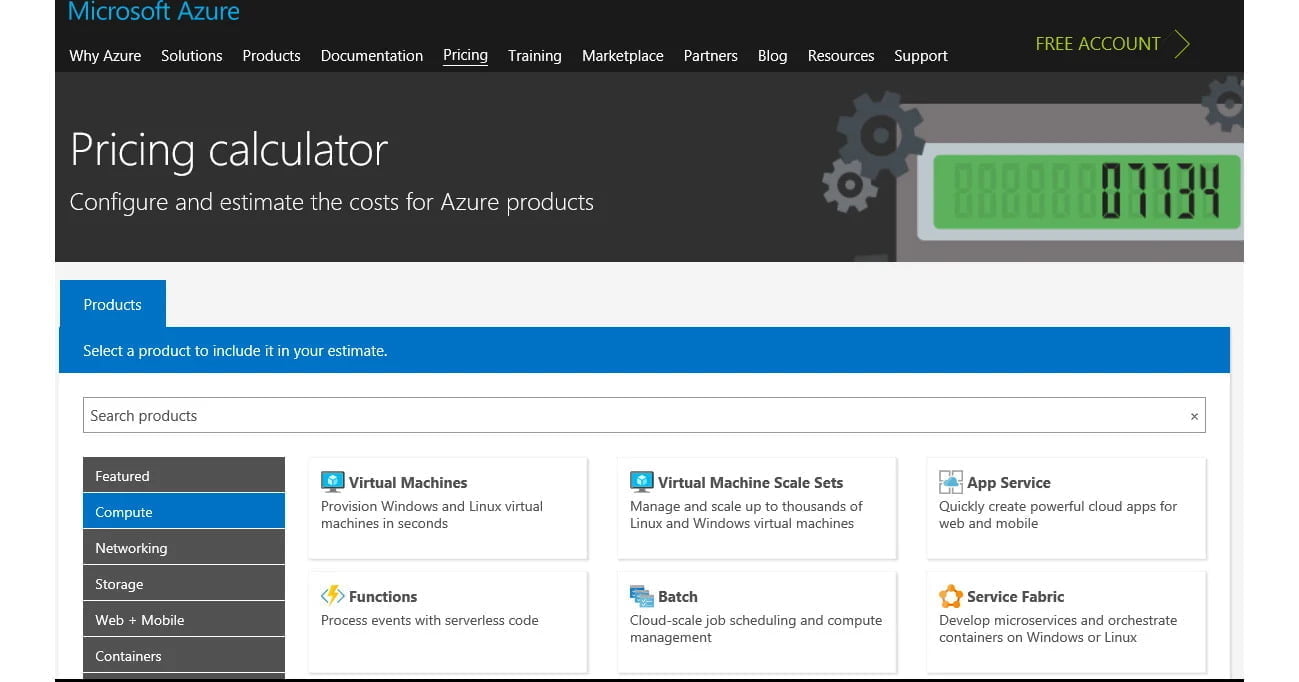
Task: Click inside the Search products box
Action: (600, 415)
